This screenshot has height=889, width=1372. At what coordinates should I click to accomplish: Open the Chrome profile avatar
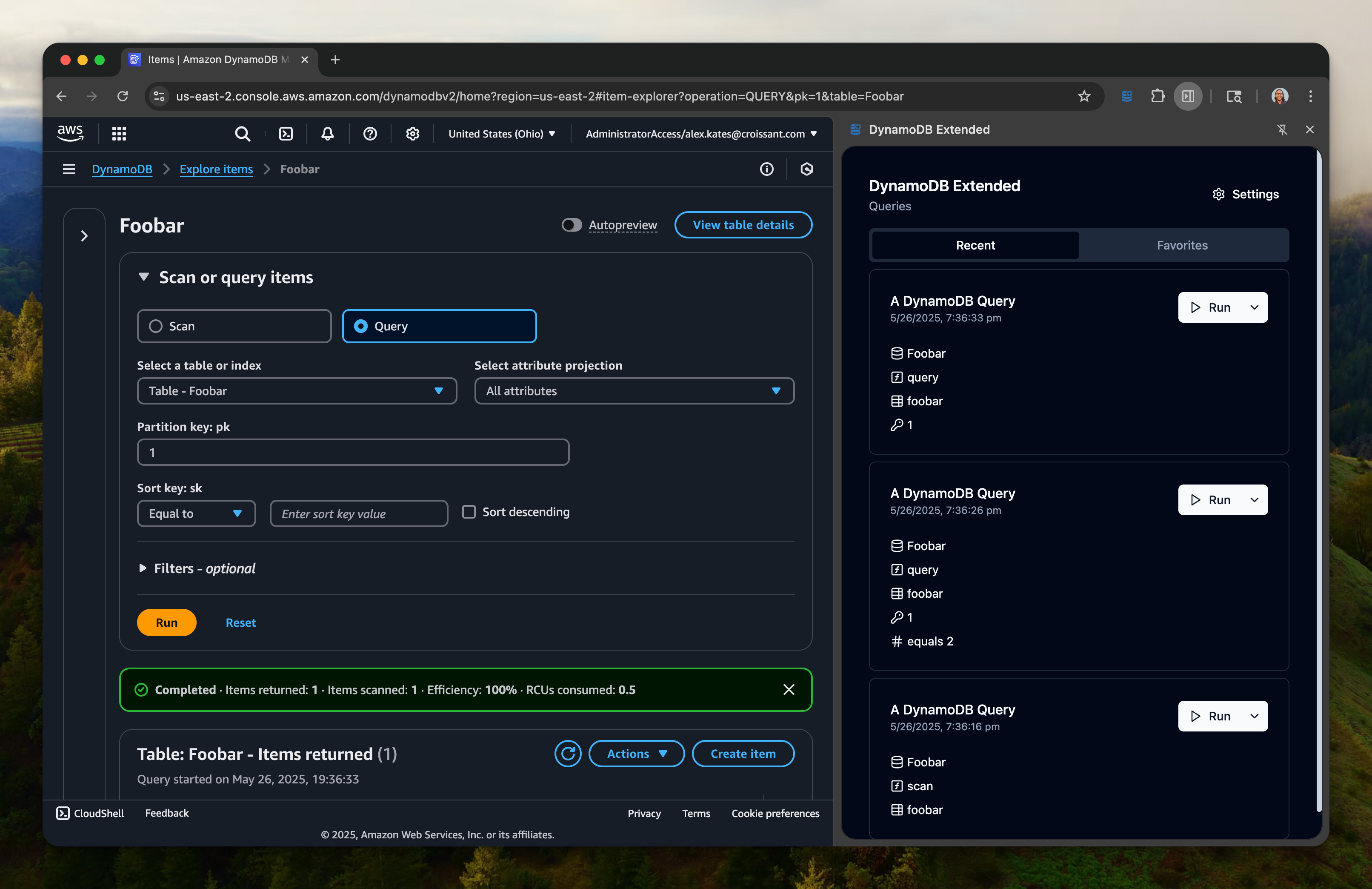click(1280, 96)
